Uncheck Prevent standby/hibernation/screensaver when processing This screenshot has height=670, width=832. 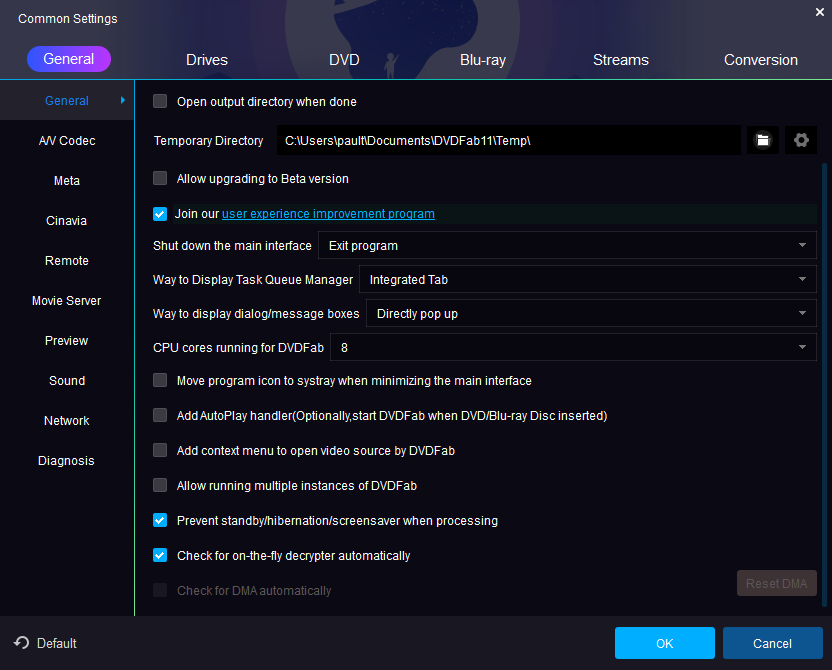coord(160,521)
